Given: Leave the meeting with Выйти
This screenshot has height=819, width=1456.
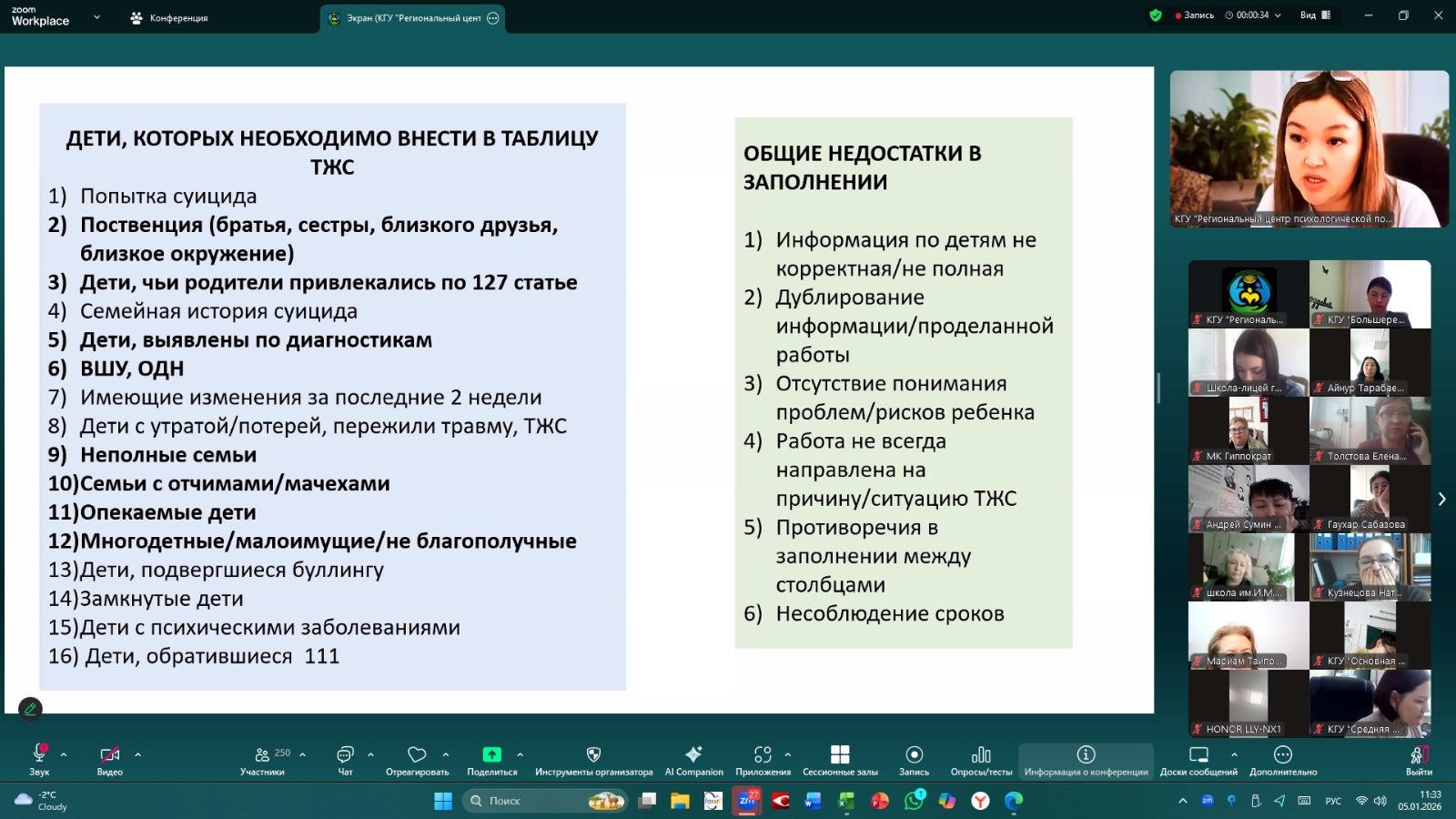Looking at the screenshot, I should click(1418, 759).
